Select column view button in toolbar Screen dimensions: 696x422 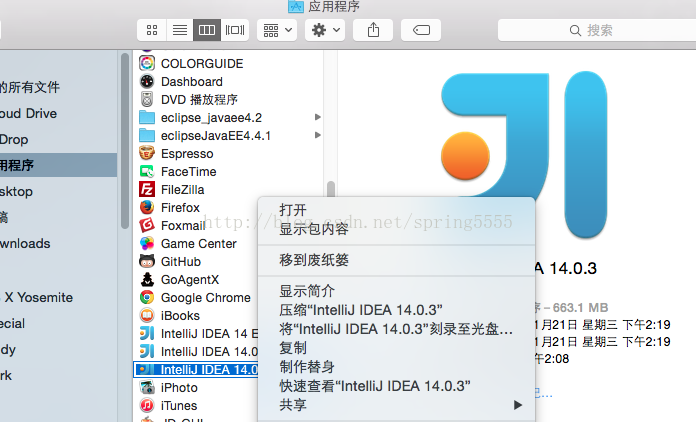207,30
